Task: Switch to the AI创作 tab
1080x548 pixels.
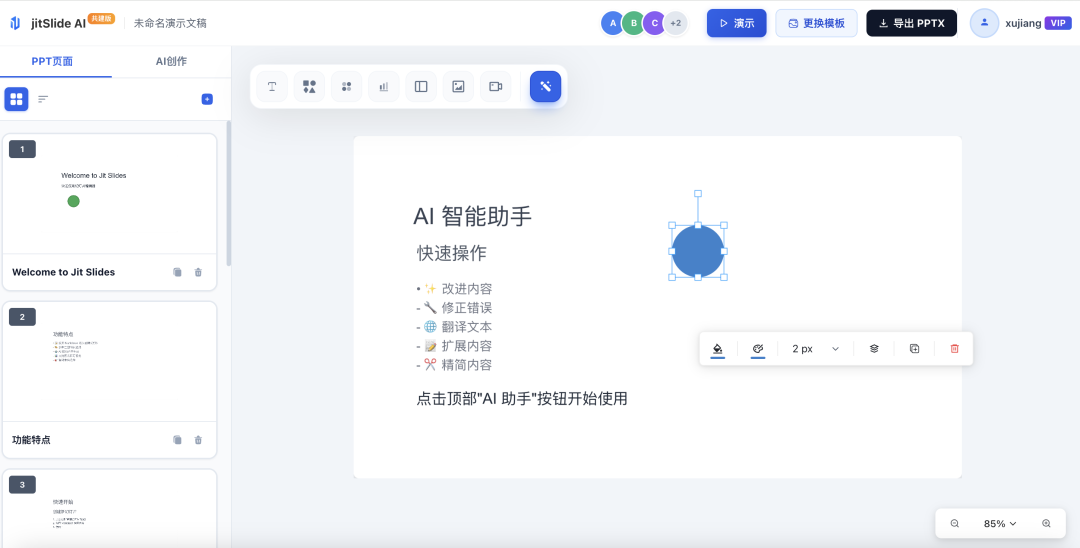Action: pyautogui.click(x=171, y=61)
